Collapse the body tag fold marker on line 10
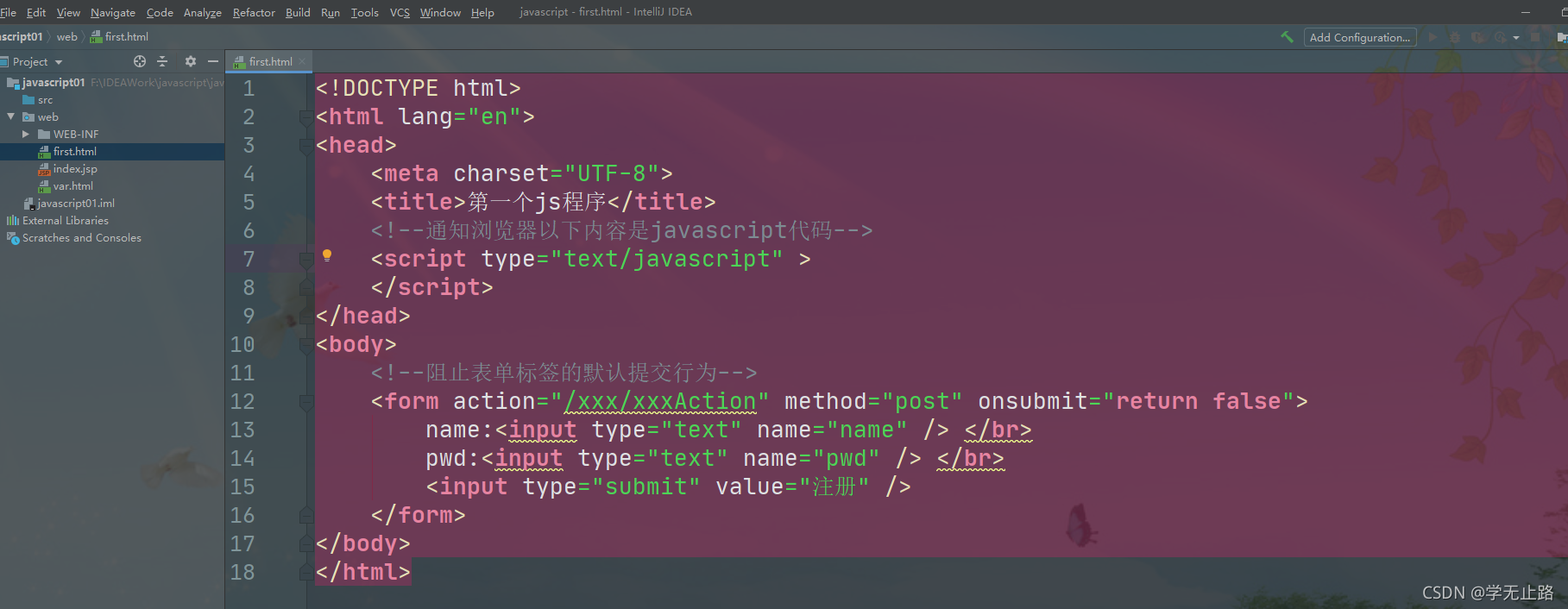Image resolution: width=1568 pixels, height=609 pixels. 305,345
